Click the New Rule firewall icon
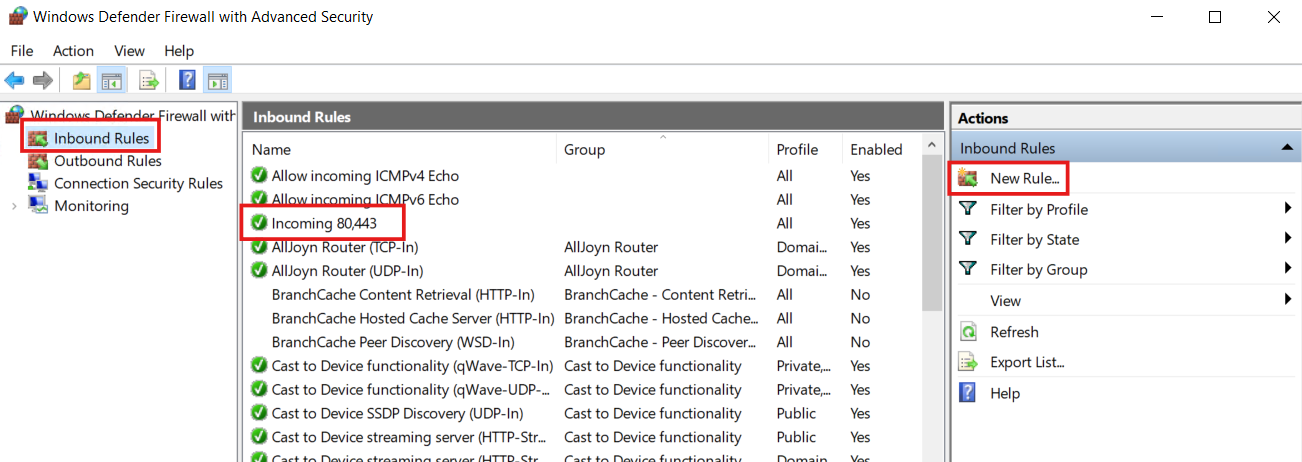This screenshot has width=1302, height=462. click(x=967, y=178)
